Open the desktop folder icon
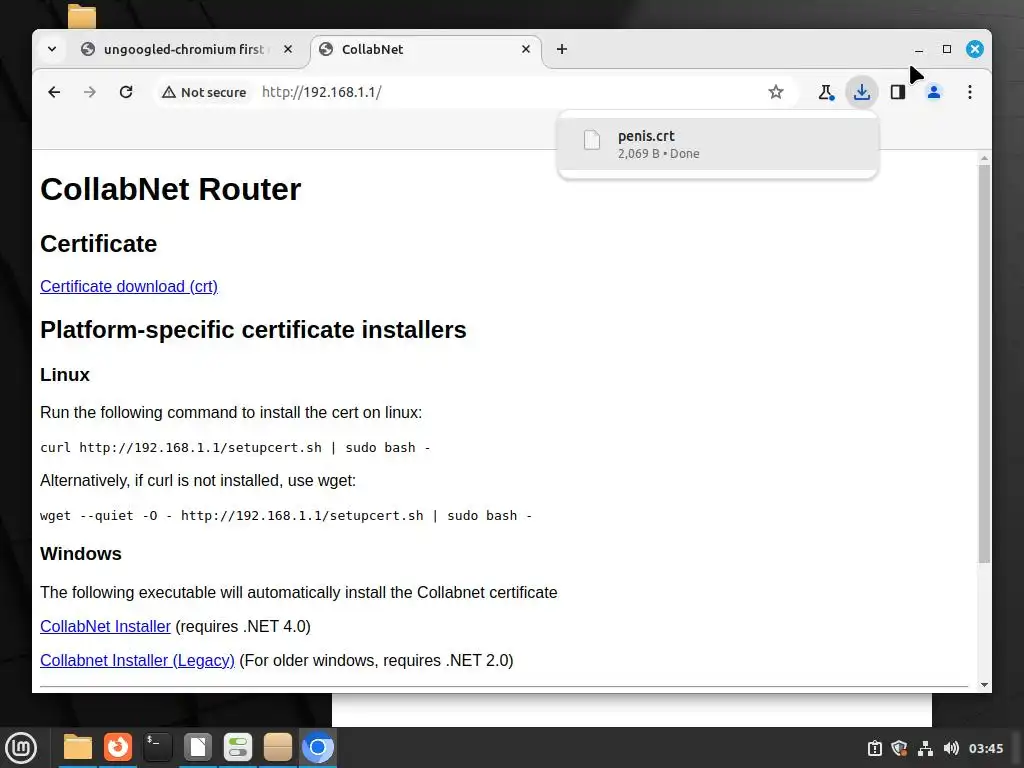 pos(82,16)
